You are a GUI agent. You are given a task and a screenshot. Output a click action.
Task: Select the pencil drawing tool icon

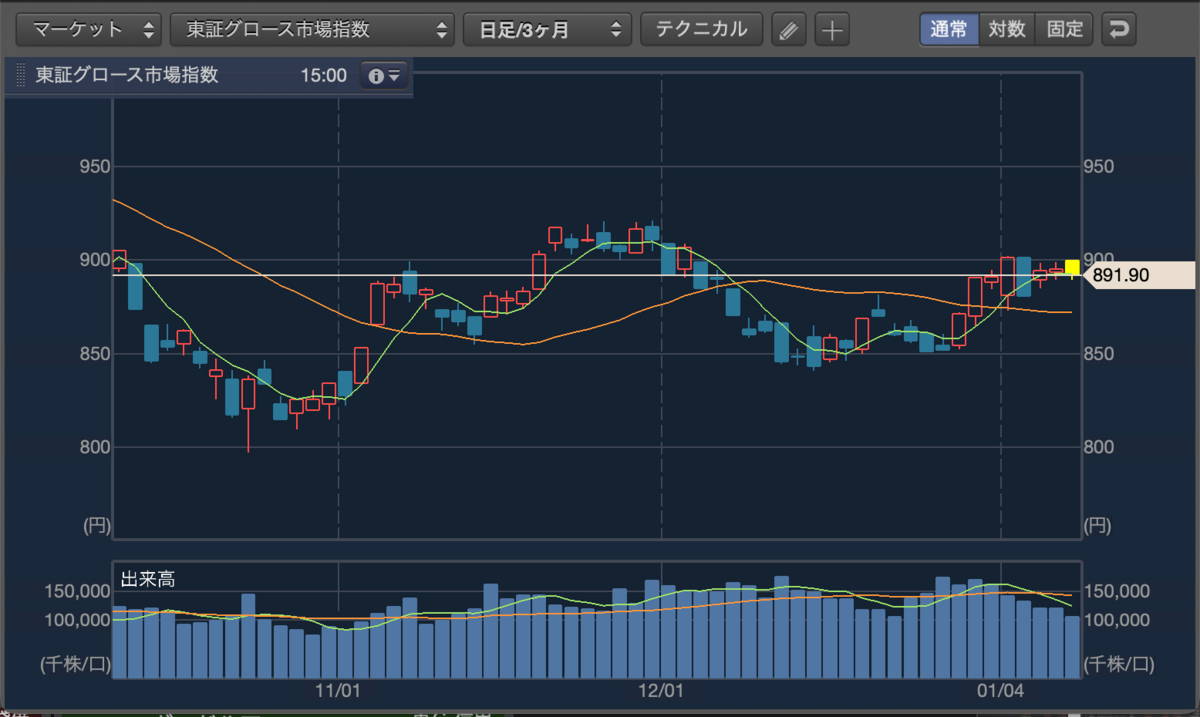click(789, 30)
